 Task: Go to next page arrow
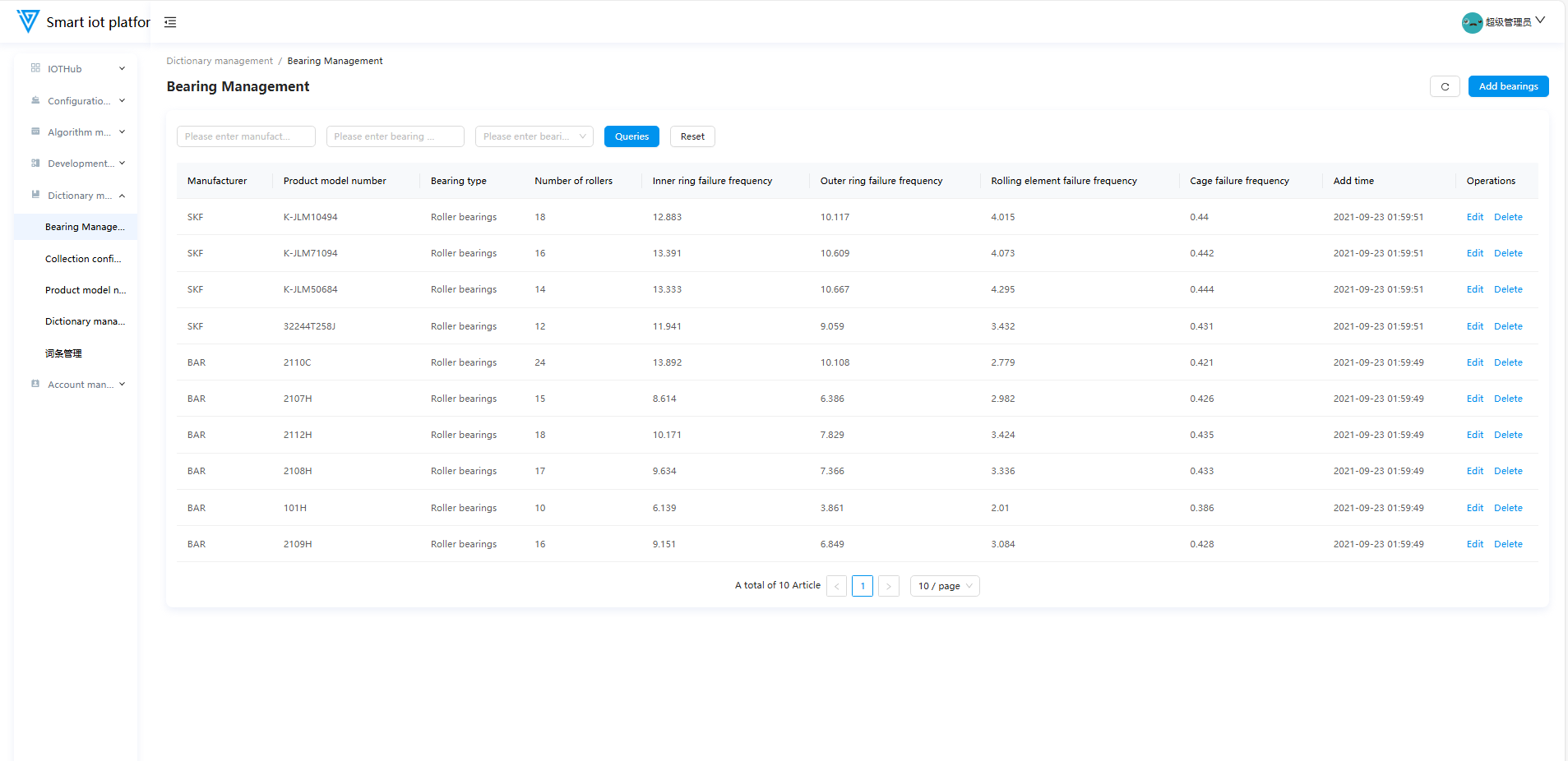point(888,586)
